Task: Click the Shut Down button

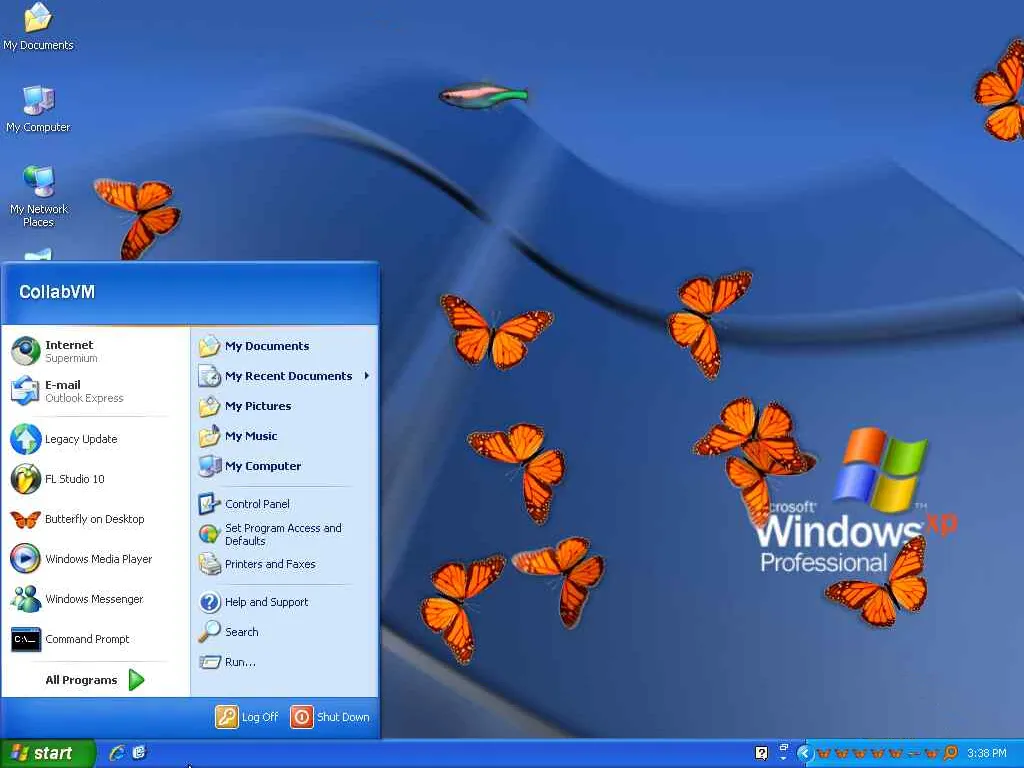Action: (x=330, y=717)
